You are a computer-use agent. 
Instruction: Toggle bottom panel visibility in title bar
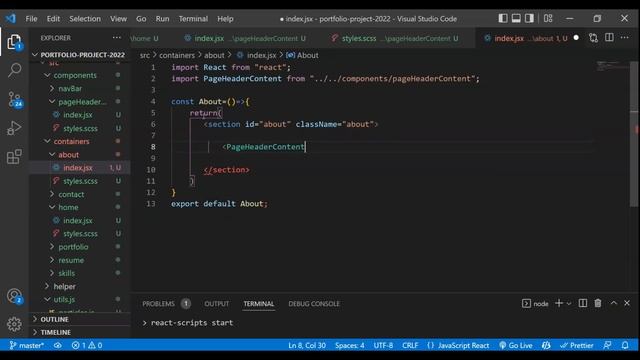pyautogui.click(x=516, y=18)
